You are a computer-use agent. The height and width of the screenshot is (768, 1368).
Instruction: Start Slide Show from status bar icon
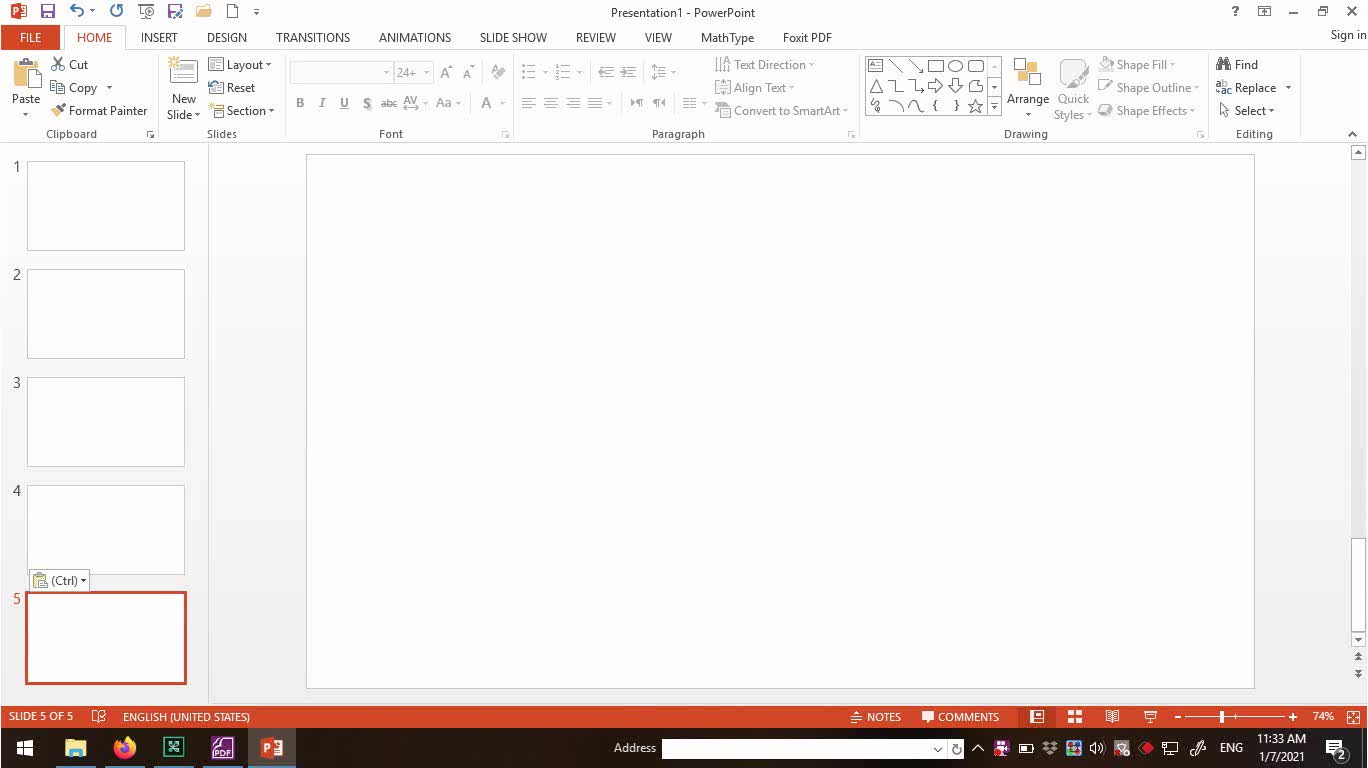(x=1150, y=717)
